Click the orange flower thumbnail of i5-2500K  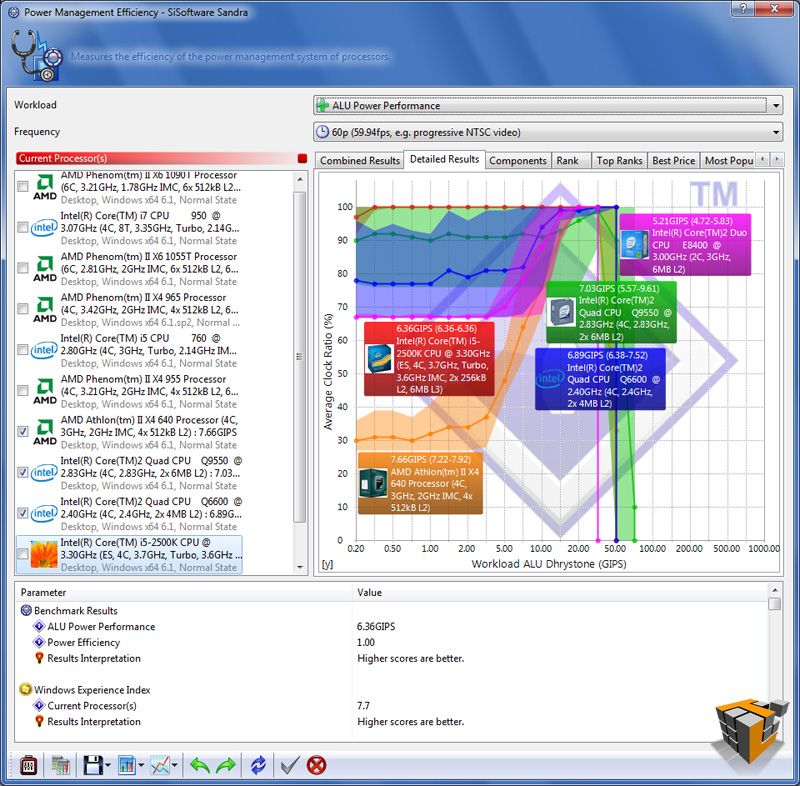click(x=44, y=554)
